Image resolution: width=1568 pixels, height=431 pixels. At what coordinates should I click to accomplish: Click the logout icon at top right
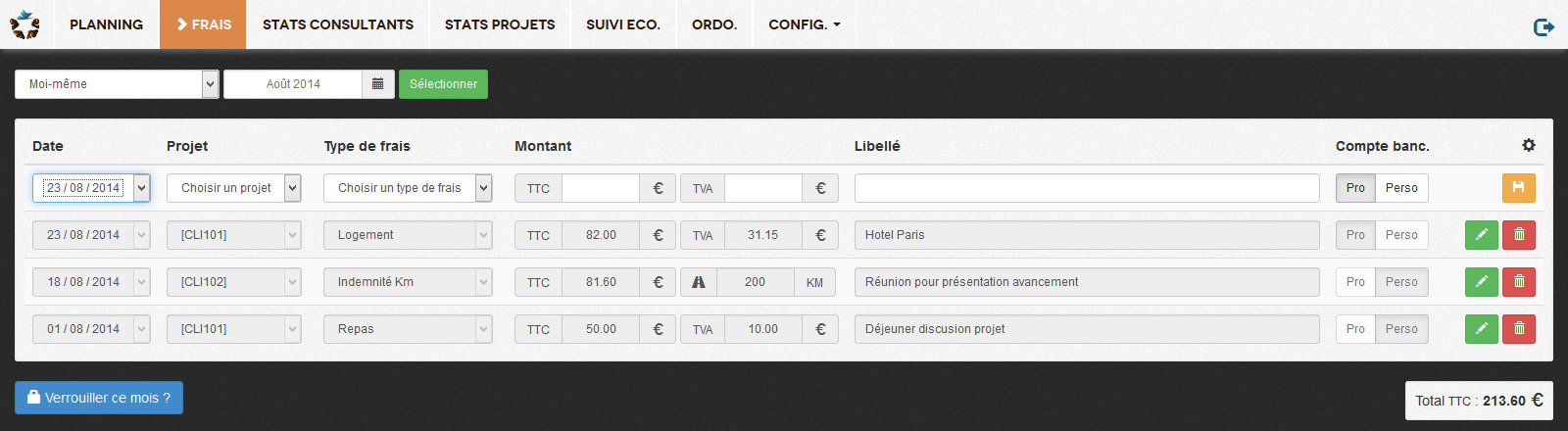[x=1543, y=26]
